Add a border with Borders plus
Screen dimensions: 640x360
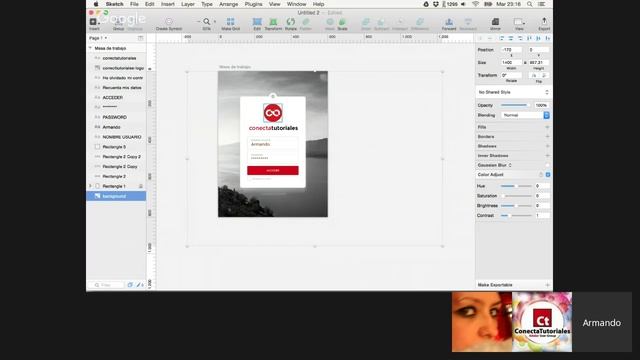547,137
